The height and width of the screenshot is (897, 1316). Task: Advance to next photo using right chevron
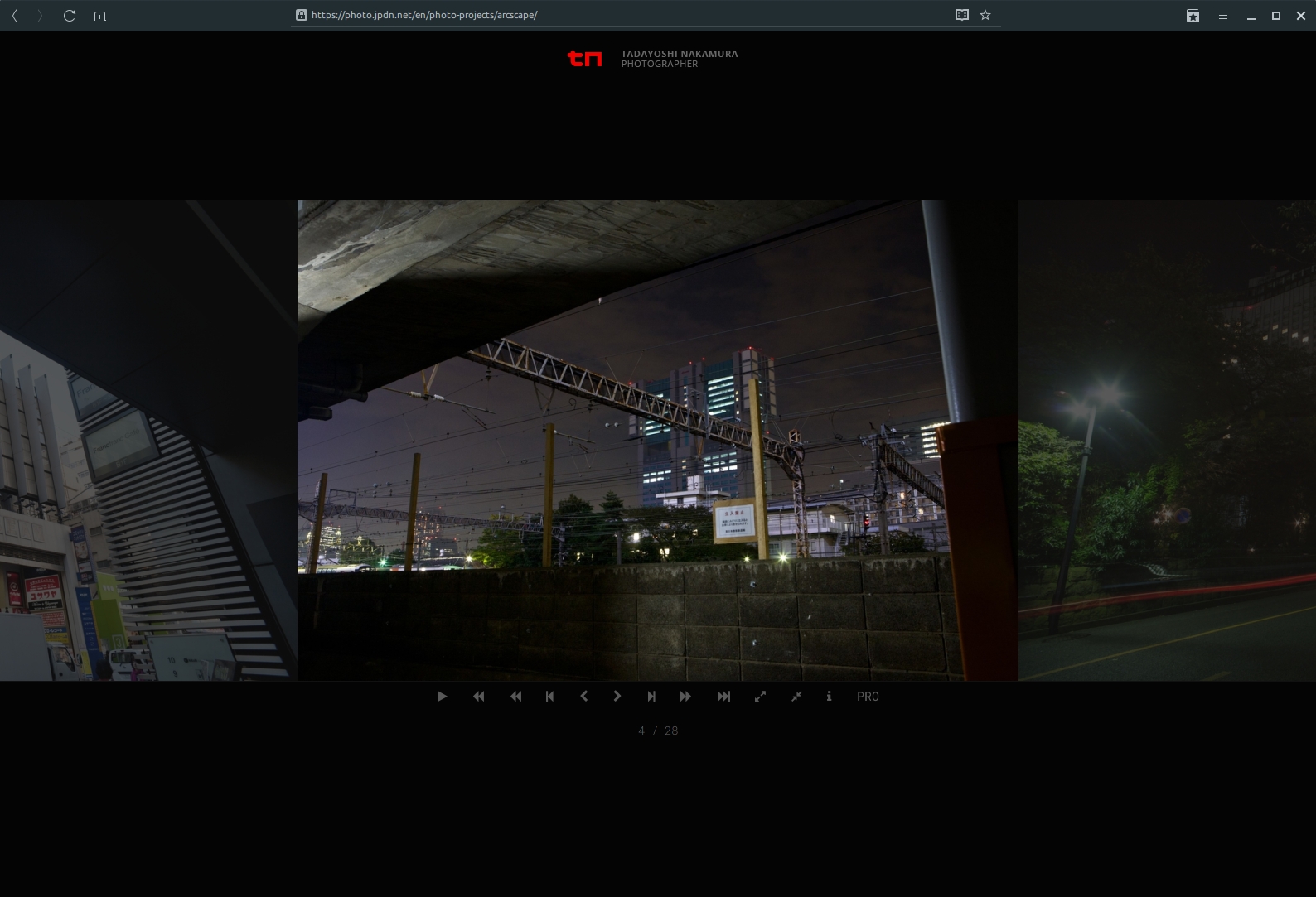617,697
